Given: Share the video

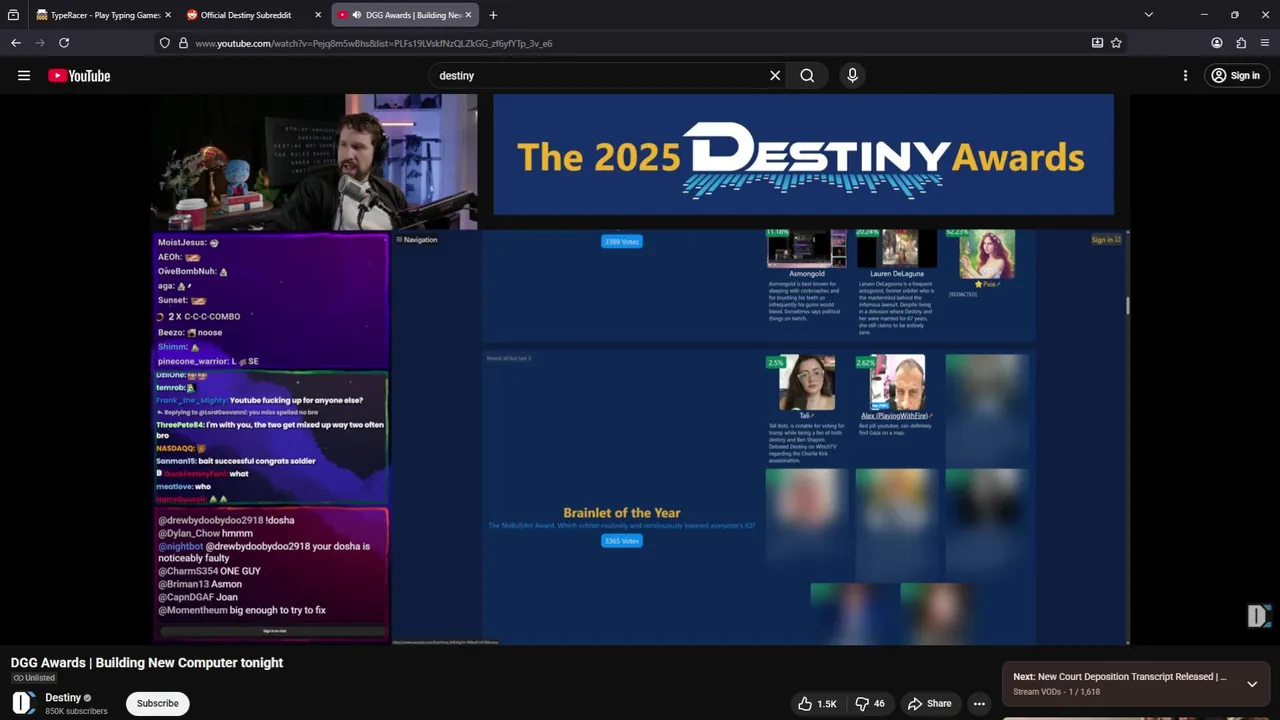Looking at the screenshot, I should (929, 704).
